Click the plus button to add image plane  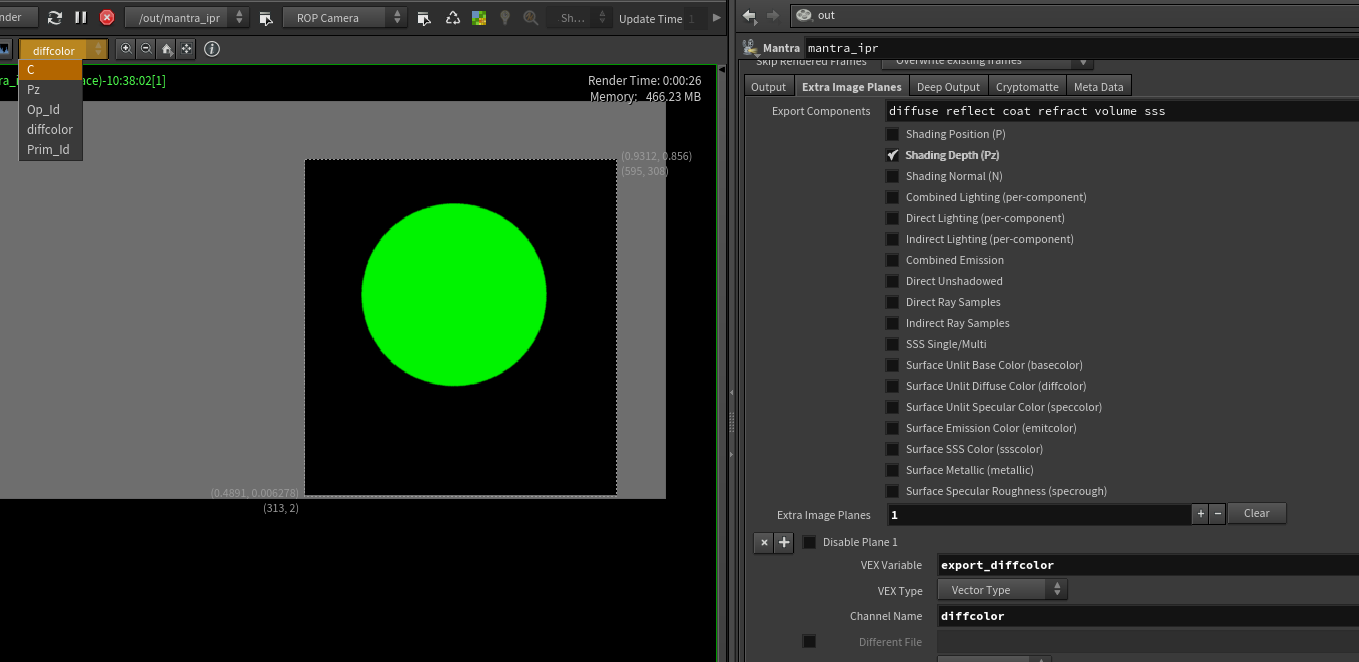(x=1200, y=514)
